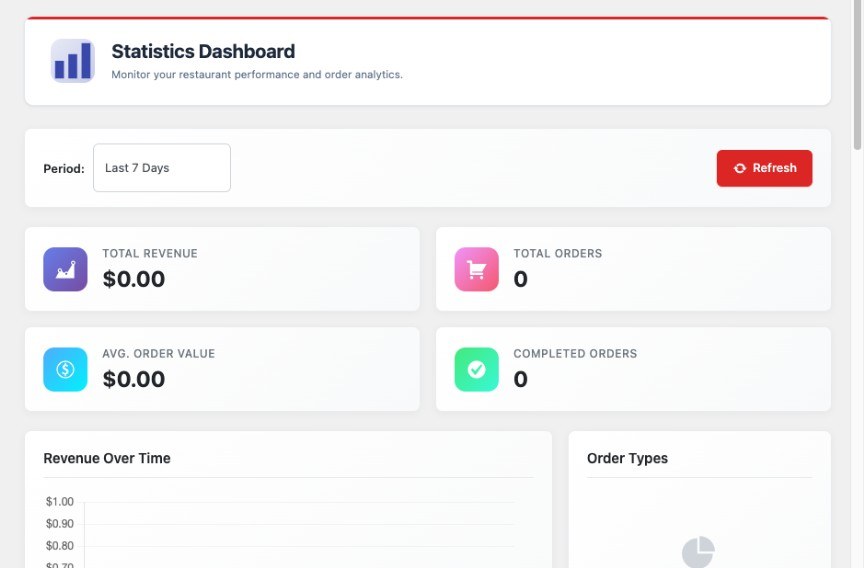This screenshot has height=568, width=864.
Task: Click the Completed Orders checkmark icon
Action: click(477, 370)
